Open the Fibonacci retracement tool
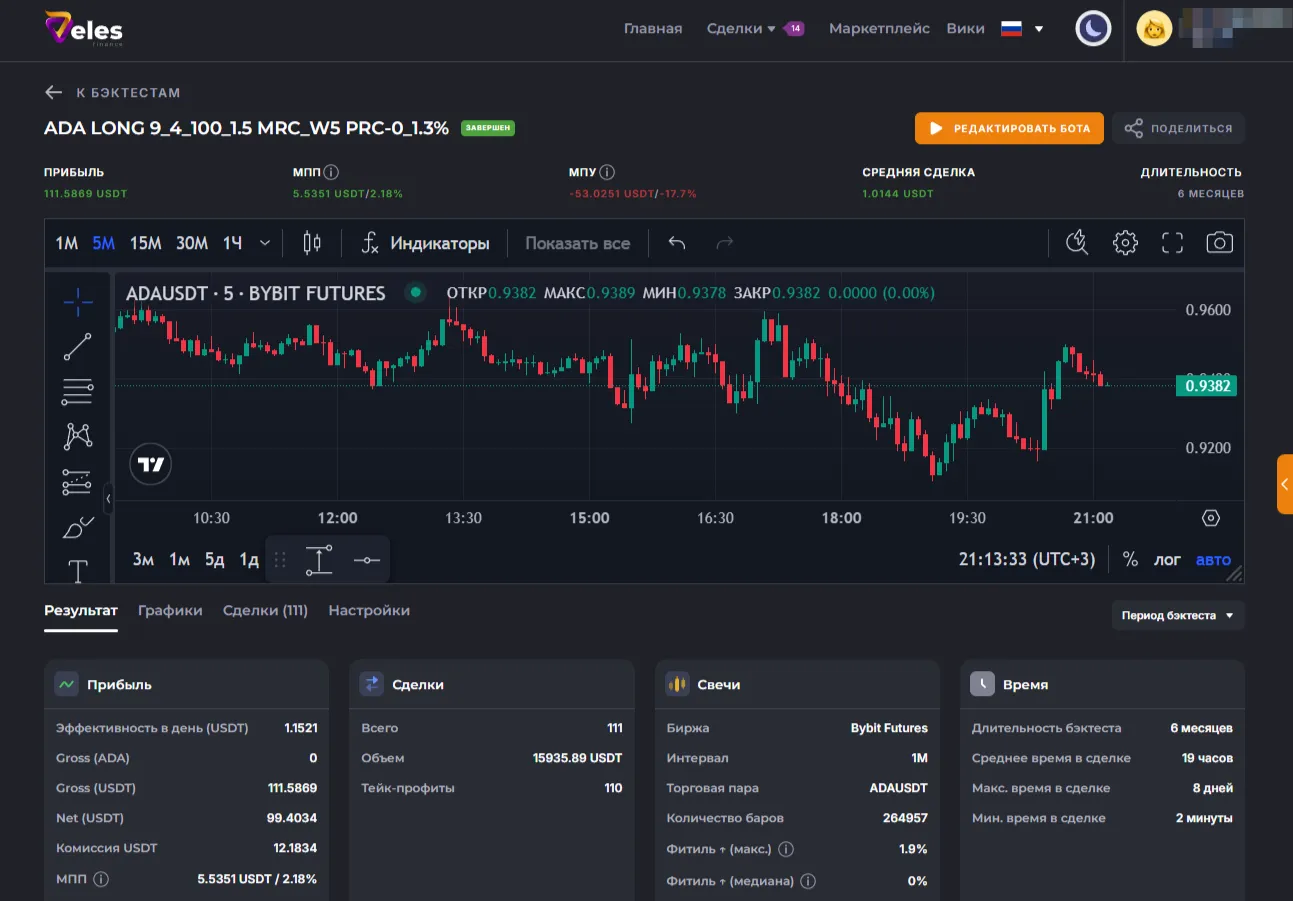The height and width of the screenshot is (901, 1293). [x=78, y=391]
